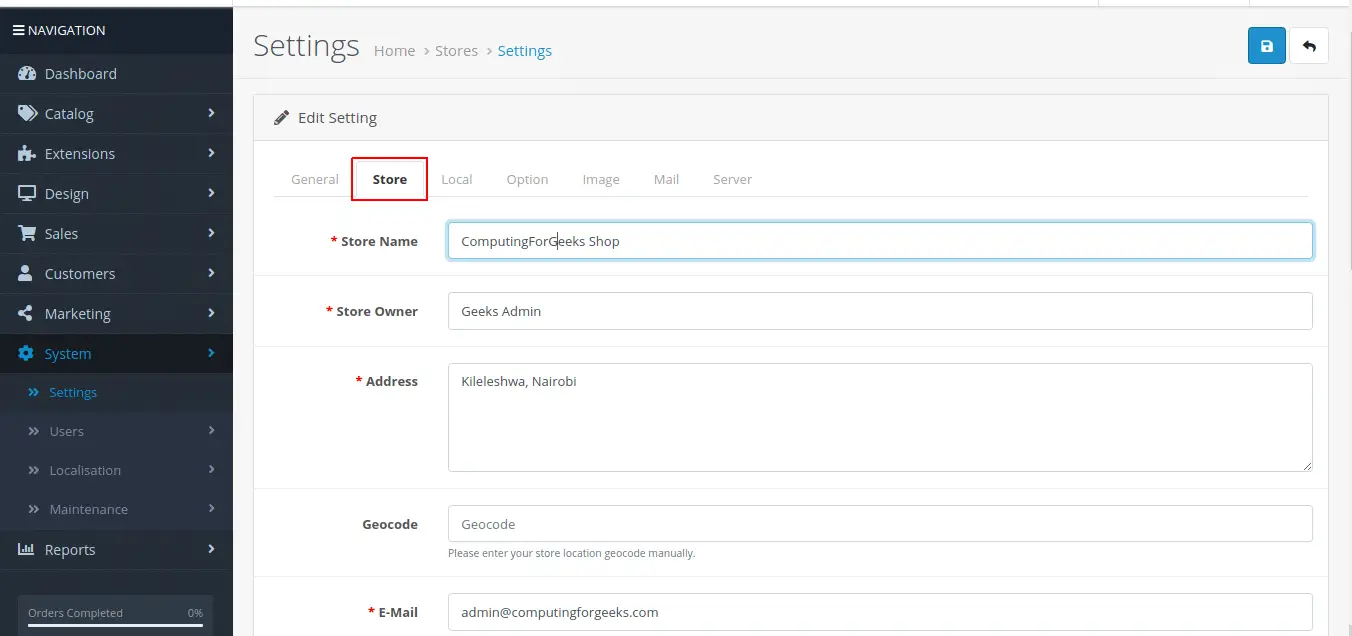Screen dimensions: 1352x636
Task: Click the Extensions puzzle icon
Action: pyautogui.click(x=26, y=153)
